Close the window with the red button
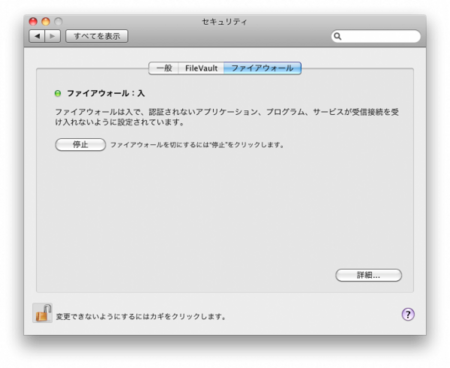Image resolution: width=450 pixels, height=368 pixels. tap(33, 22)
